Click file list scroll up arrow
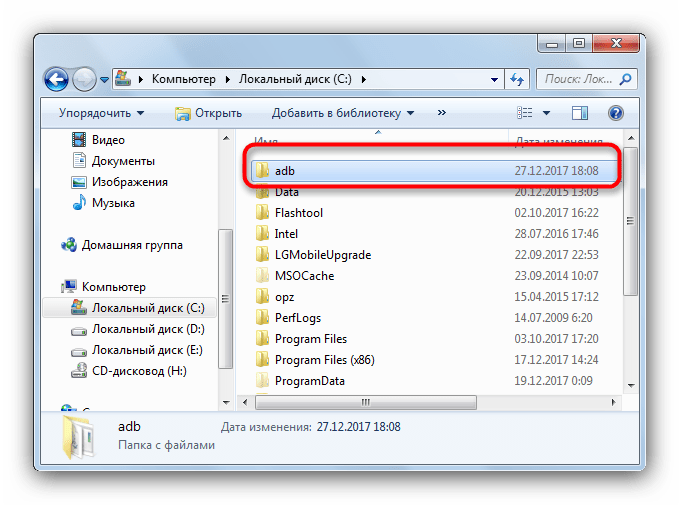 [631, 138]
